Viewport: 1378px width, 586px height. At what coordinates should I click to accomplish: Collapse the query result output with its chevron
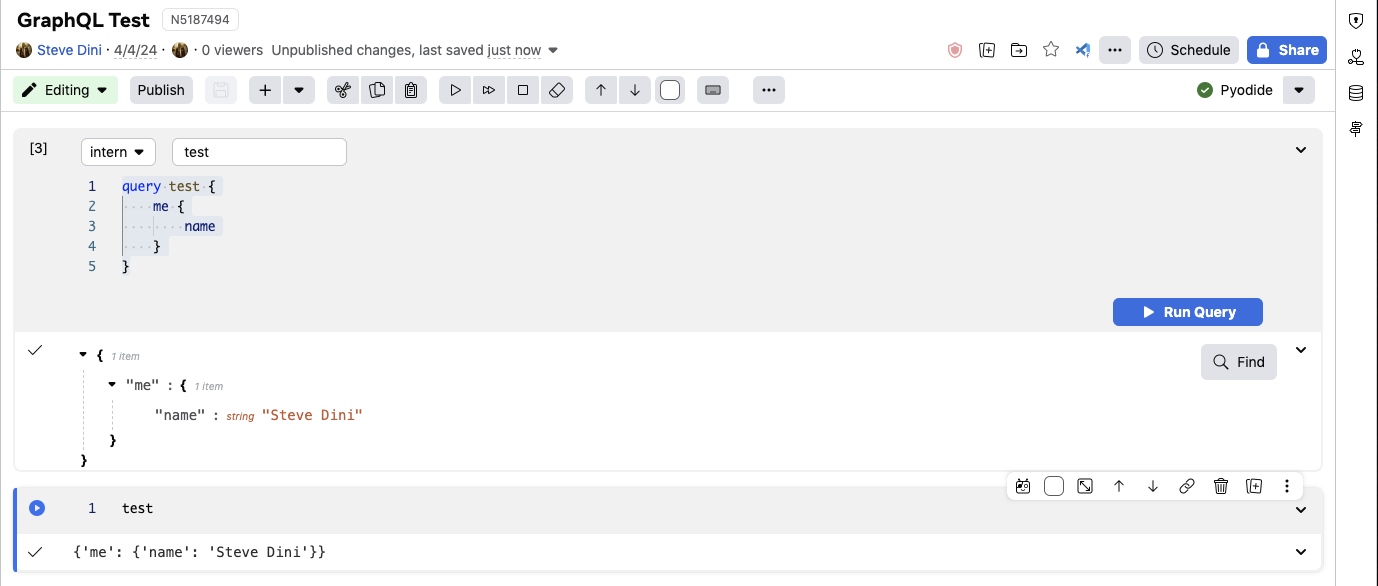click(x=1300, y=350)
